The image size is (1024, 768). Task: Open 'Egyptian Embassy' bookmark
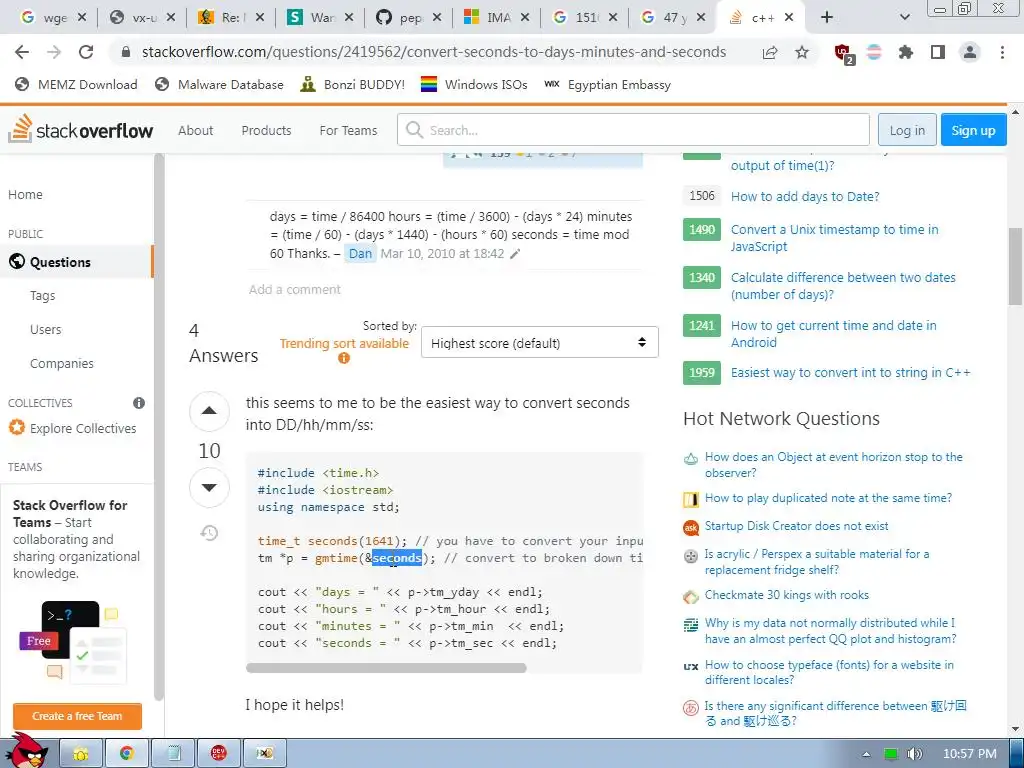[607, 84]
